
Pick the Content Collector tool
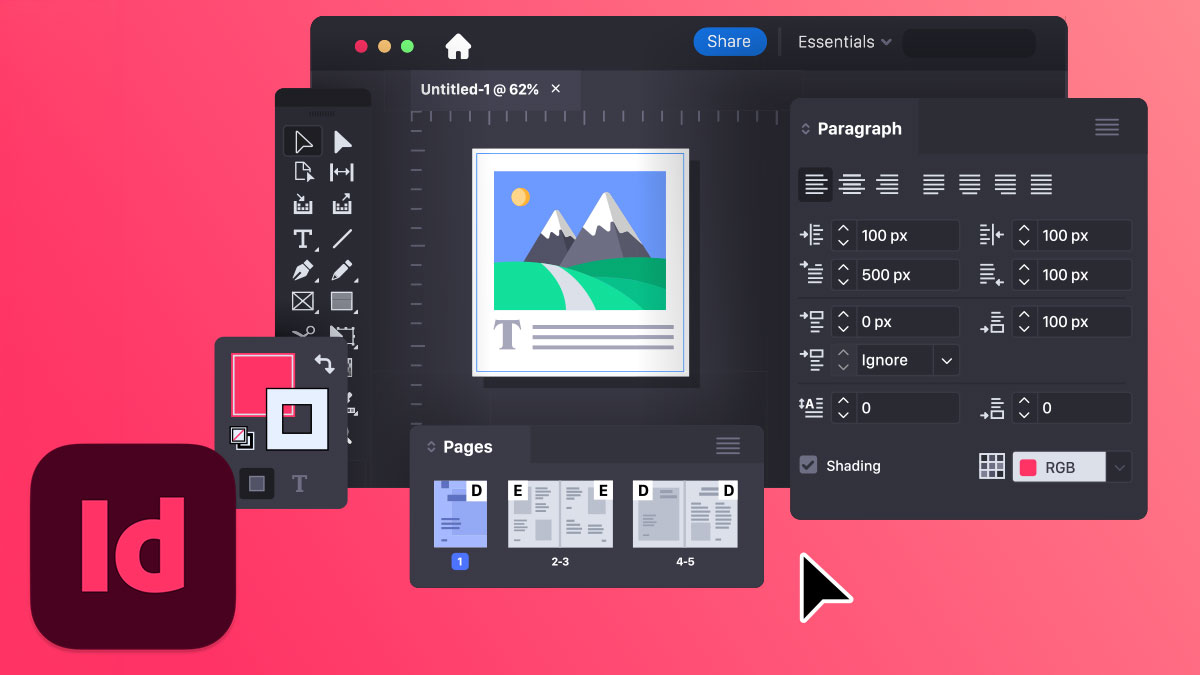pyautogui.click(x=303, y=204)
